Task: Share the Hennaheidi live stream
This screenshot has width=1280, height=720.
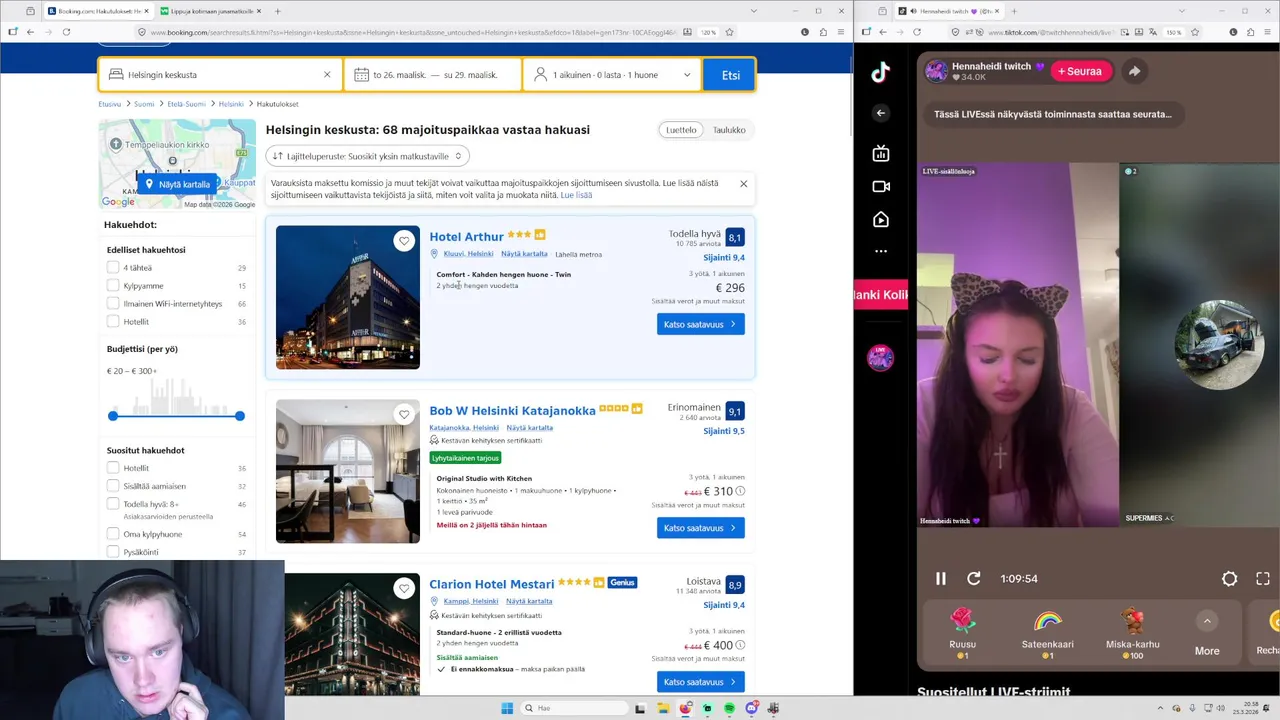Action: point(1134,71)
